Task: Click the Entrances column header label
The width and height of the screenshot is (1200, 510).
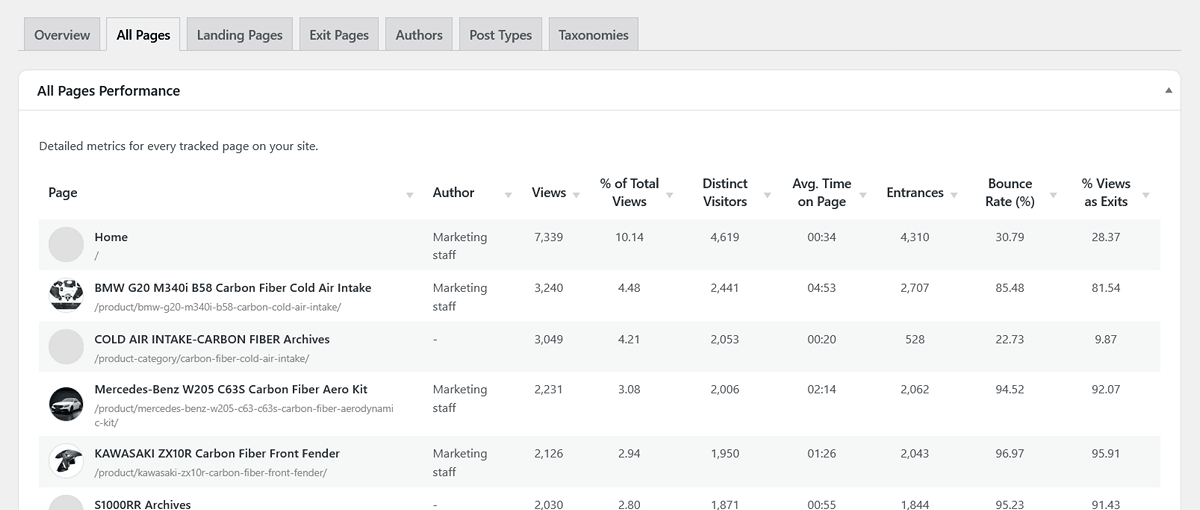Action: [915, 192]
